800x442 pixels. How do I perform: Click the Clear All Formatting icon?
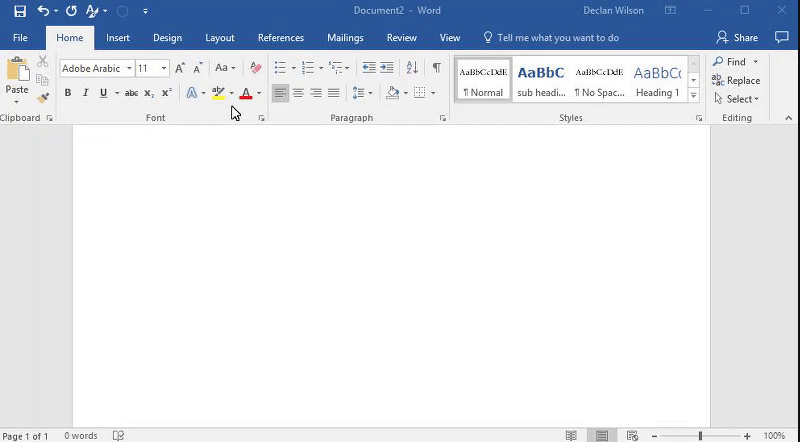click(x=255, y=68)
